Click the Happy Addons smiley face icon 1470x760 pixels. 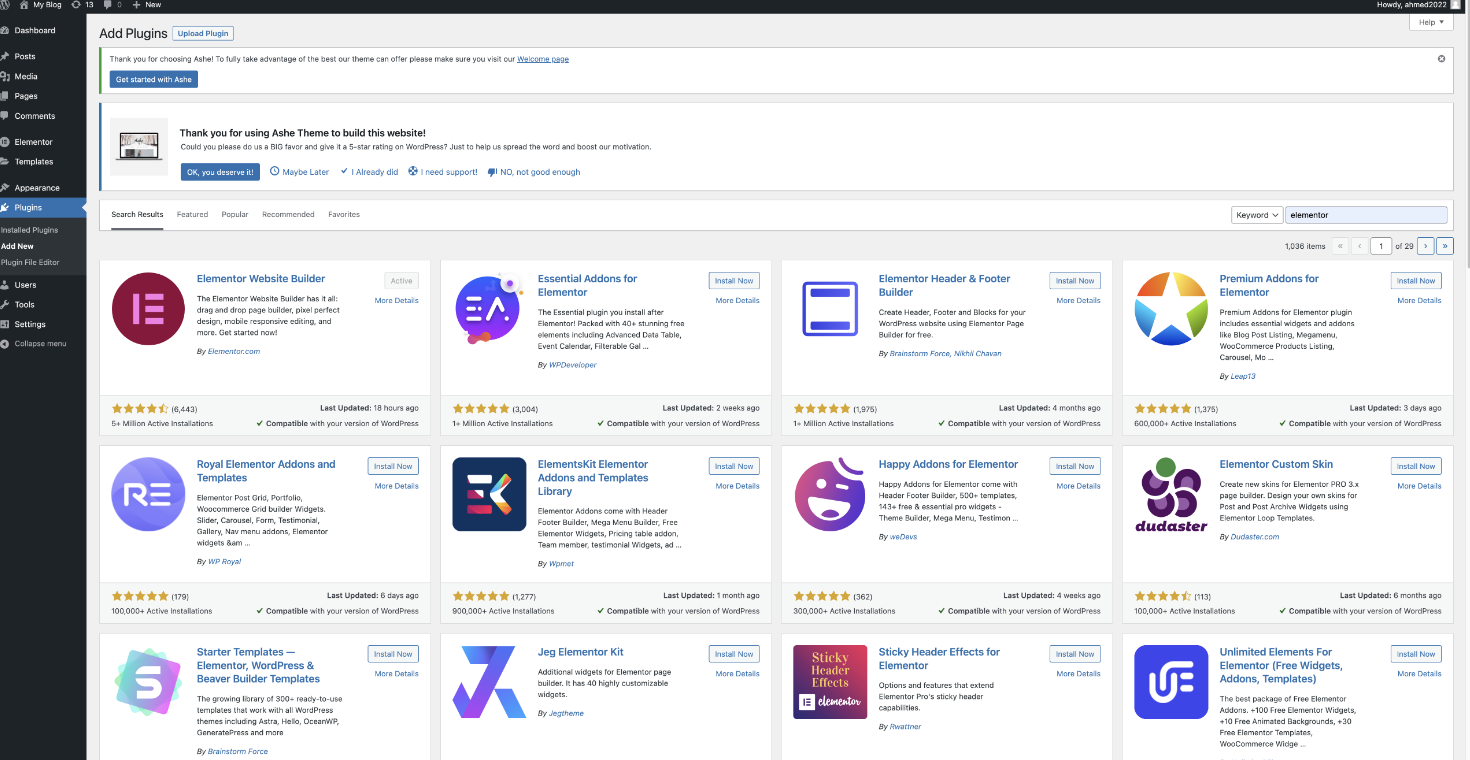830,494
